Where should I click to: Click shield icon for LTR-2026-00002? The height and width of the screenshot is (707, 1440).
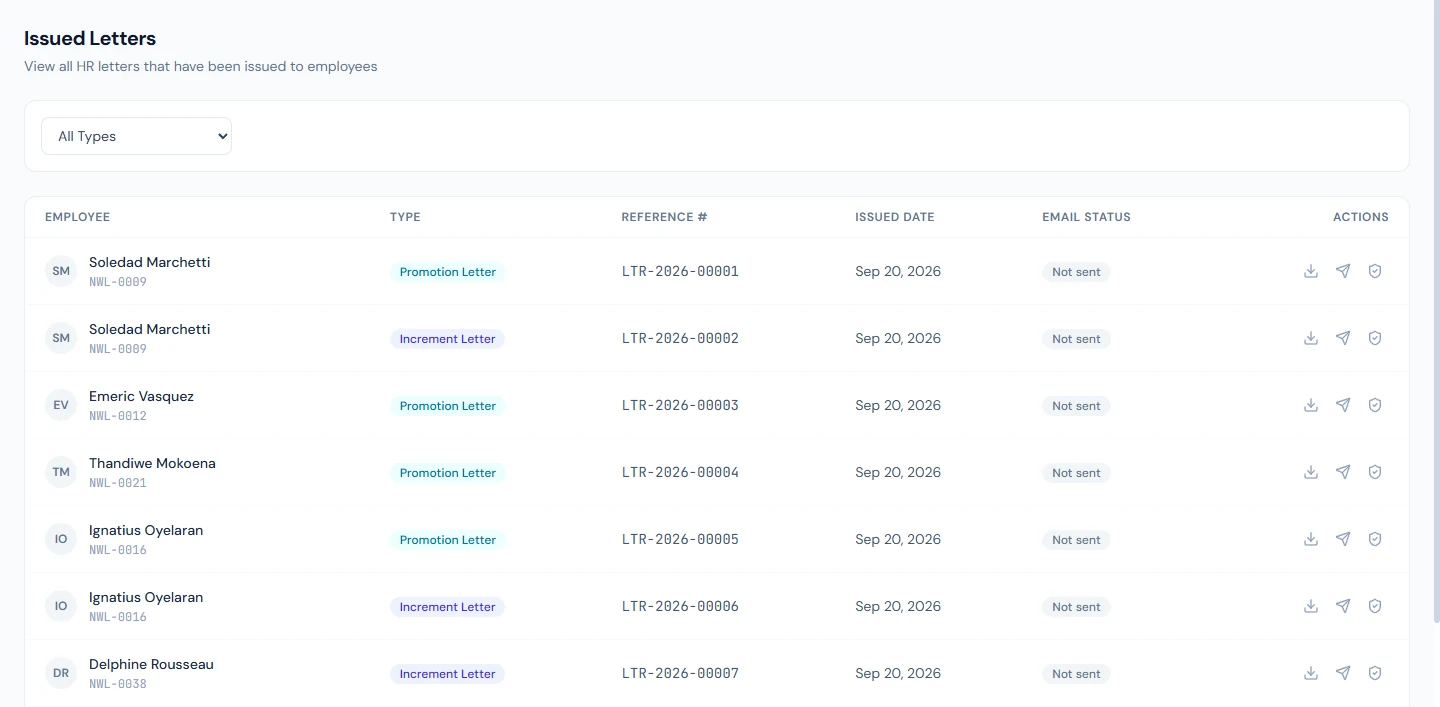pyautogui.click(x=1375, y=338)
